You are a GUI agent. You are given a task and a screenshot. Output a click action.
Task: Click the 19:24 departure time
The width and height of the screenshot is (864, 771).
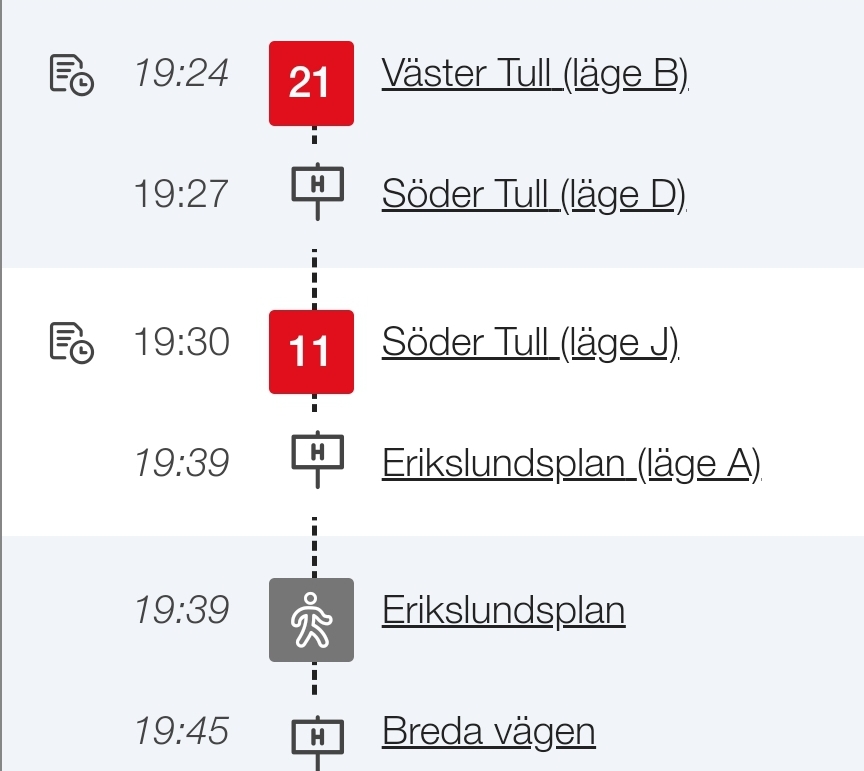[x=181, y=73]
